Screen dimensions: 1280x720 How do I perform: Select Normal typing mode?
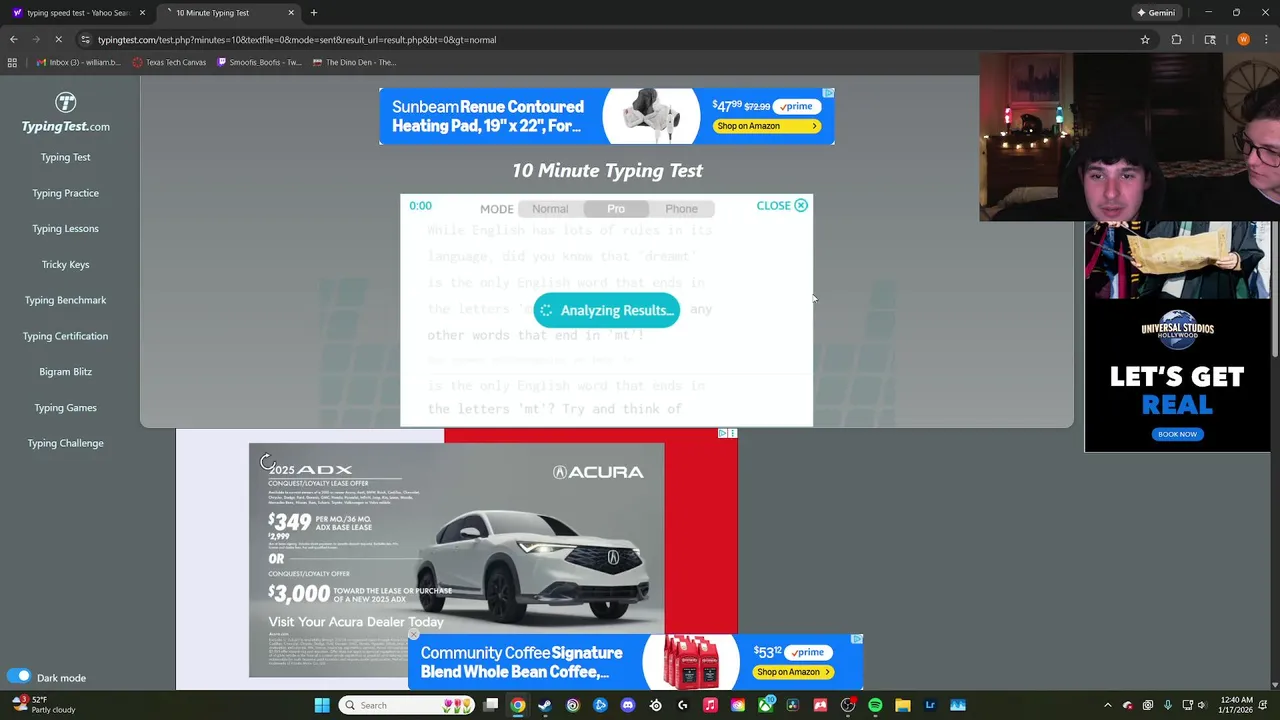(550, 209)
